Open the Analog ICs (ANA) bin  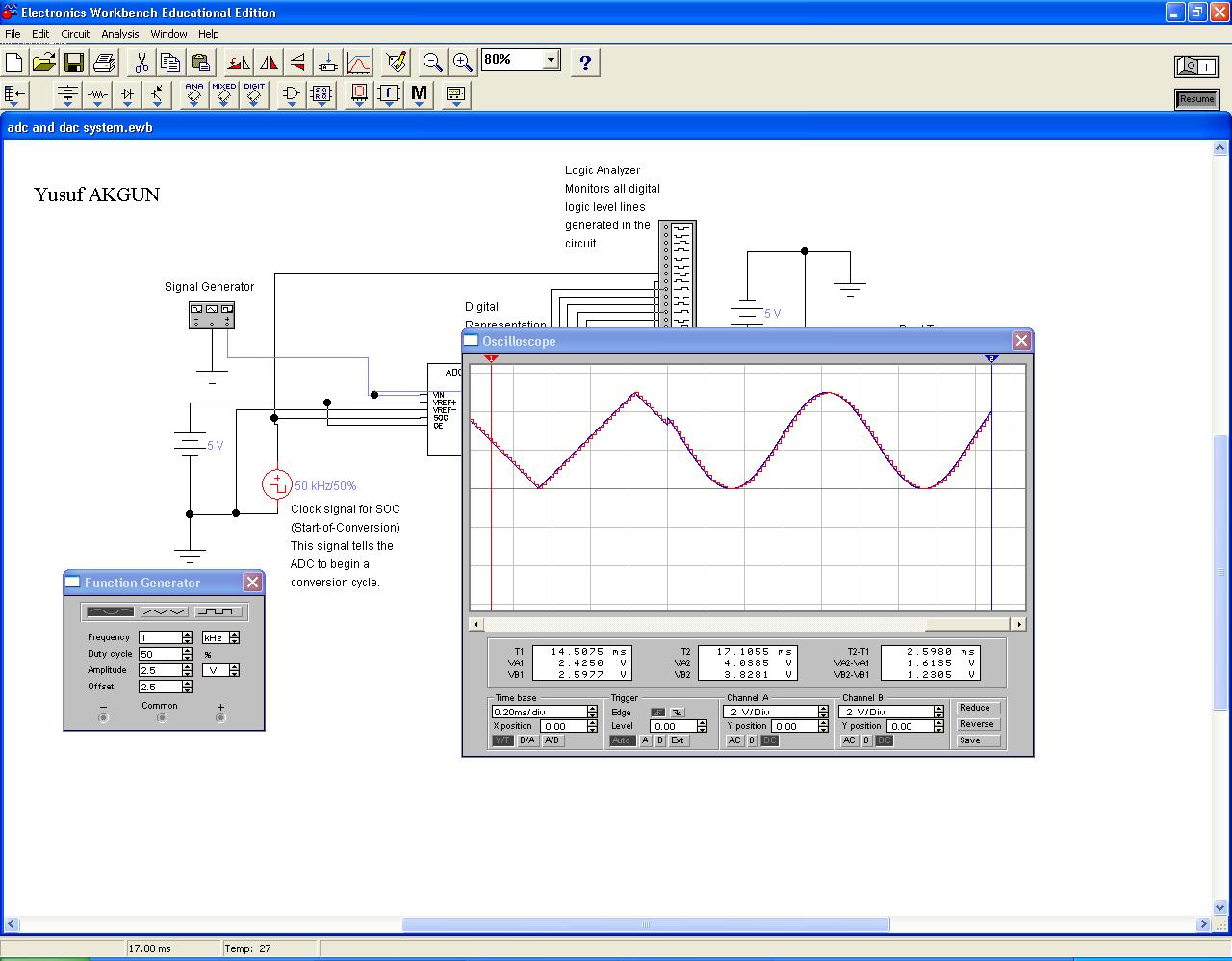click(194, 94)
